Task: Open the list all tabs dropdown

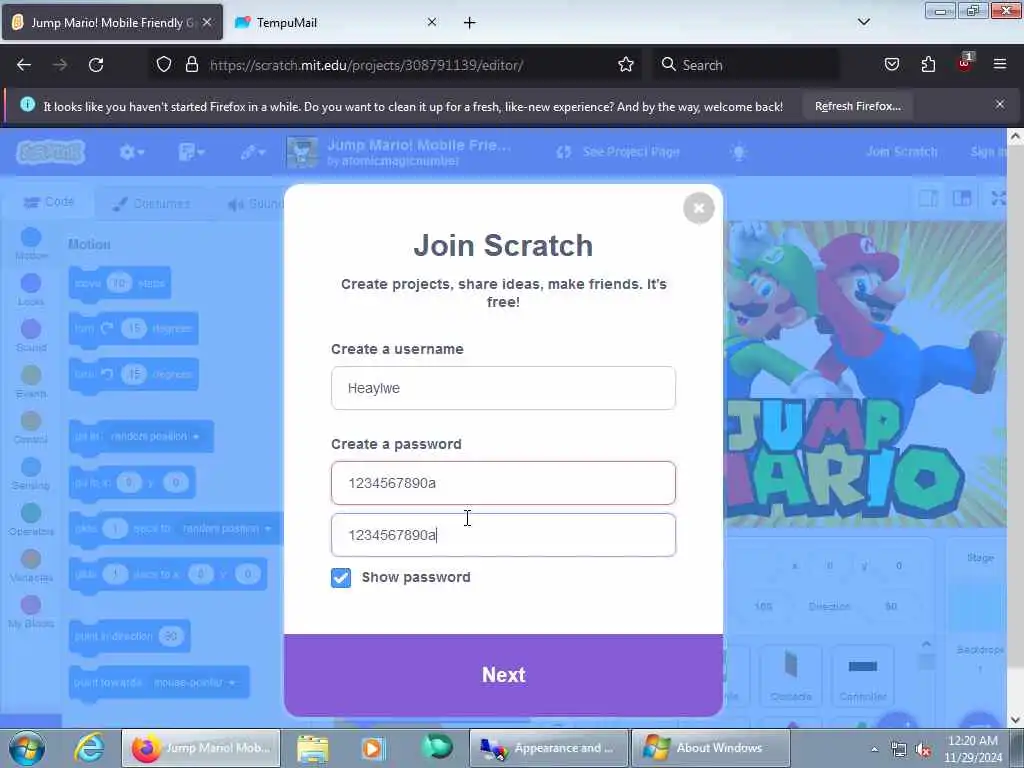Action: coord(863,22)
